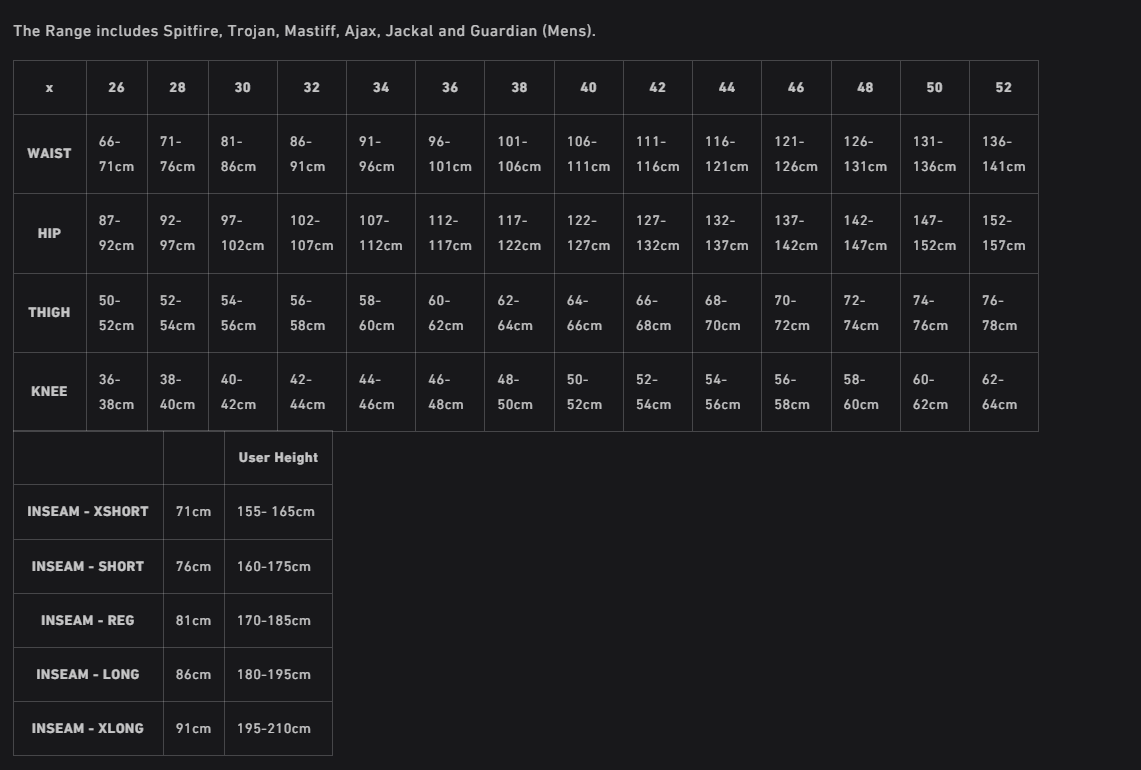Select the hip cell 142-147cm
This screenshot has width=1141, height=770.
pos(865,234)
